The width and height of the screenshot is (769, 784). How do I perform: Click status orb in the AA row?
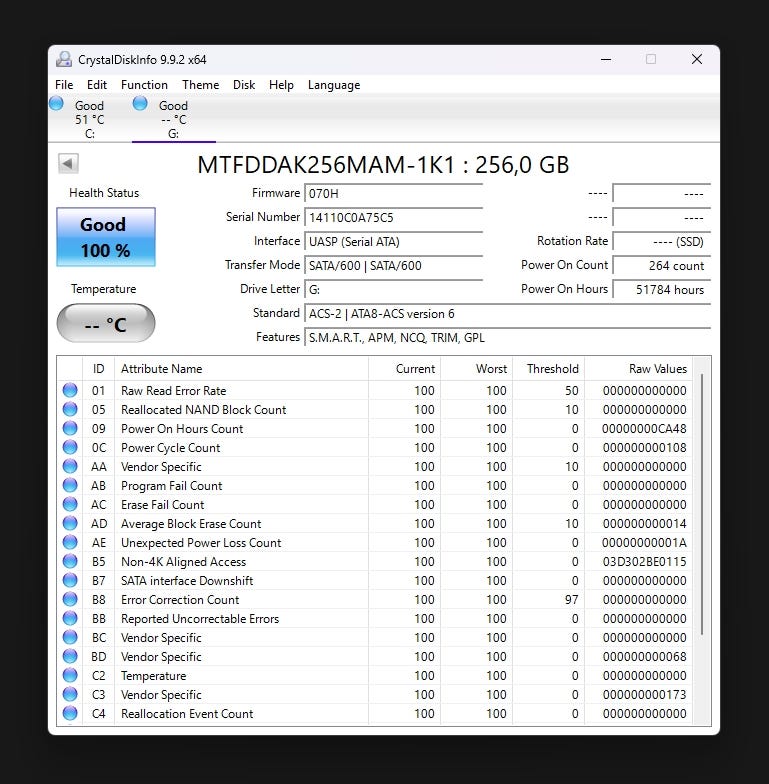70,466
